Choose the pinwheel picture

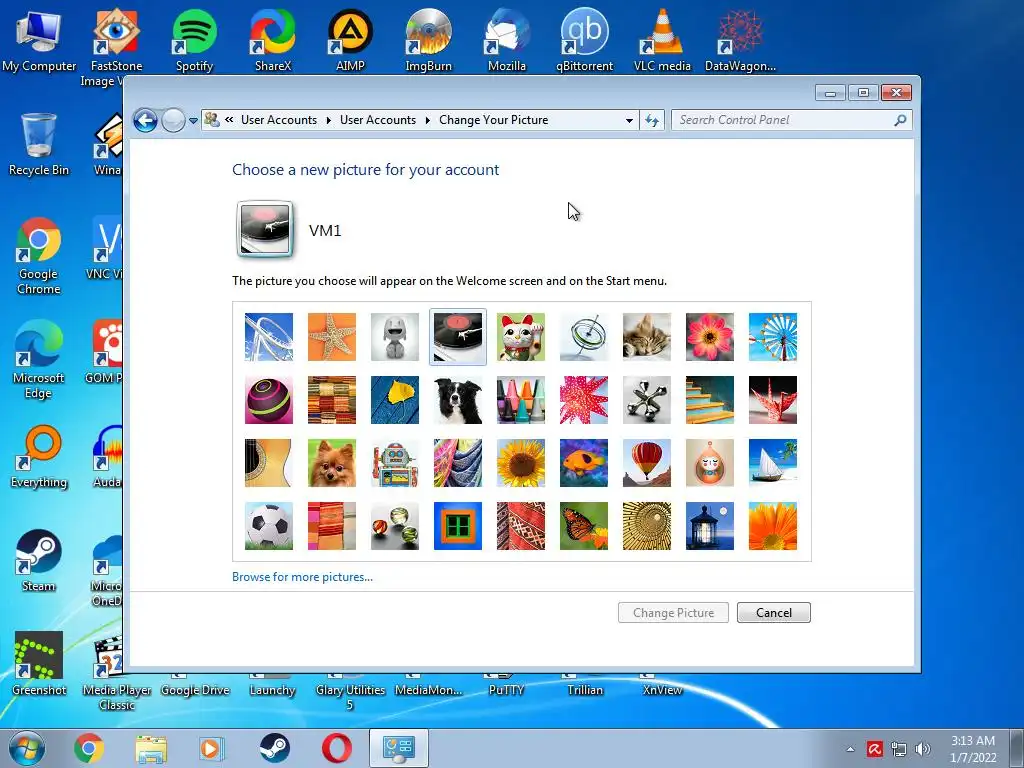click(773, 337)
